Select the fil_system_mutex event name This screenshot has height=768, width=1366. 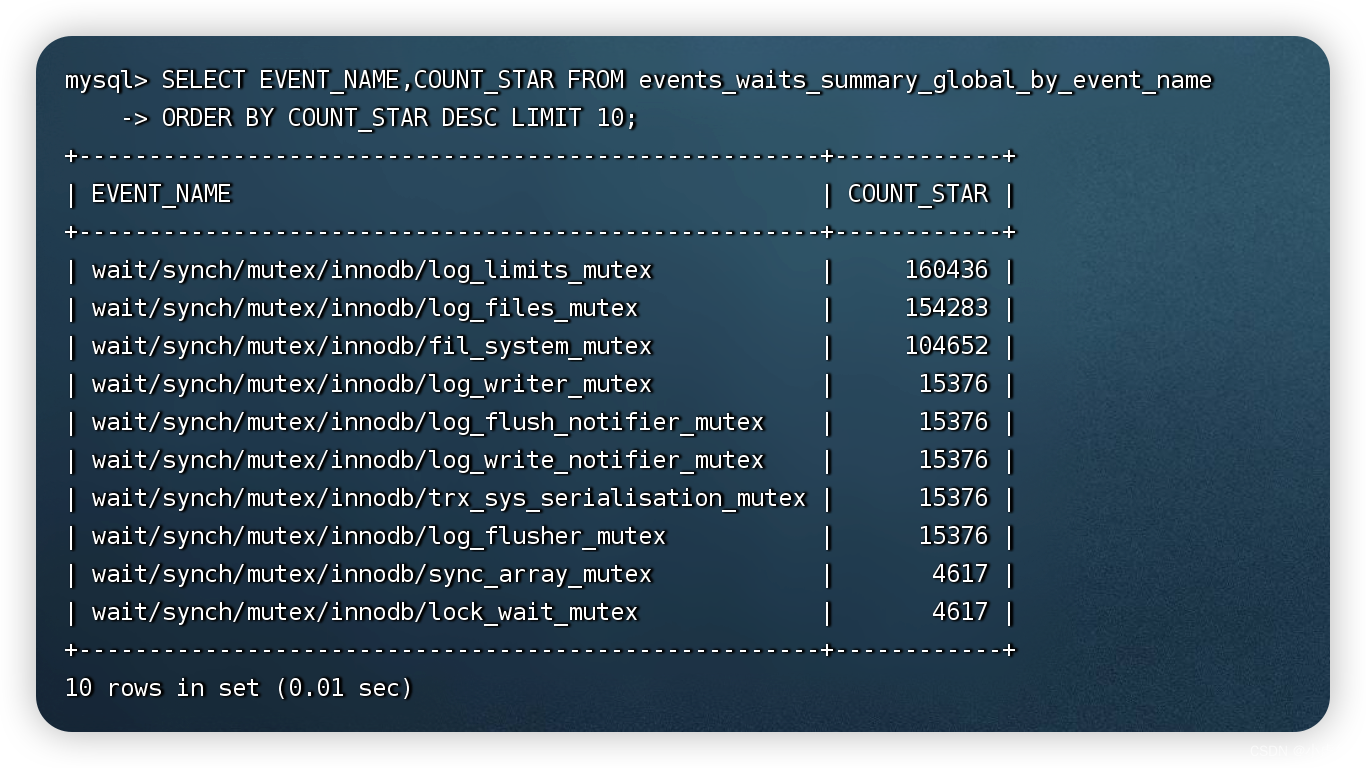pyautogui.click(x=371, y=346)
